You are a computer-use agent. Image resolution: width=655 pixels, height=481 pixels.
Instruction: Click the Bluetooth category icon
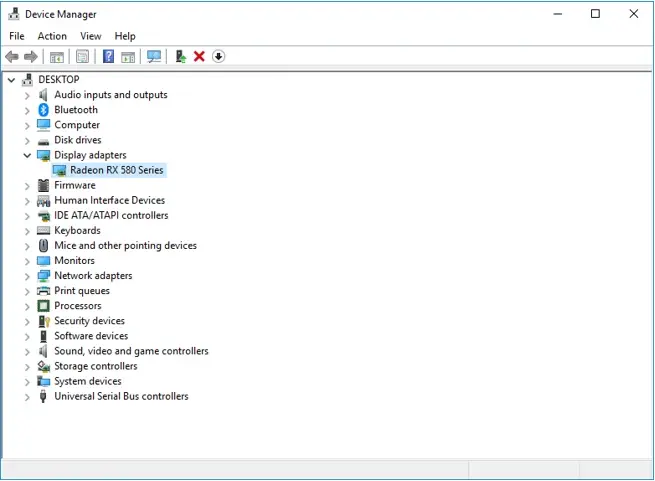tap(43, 110)
